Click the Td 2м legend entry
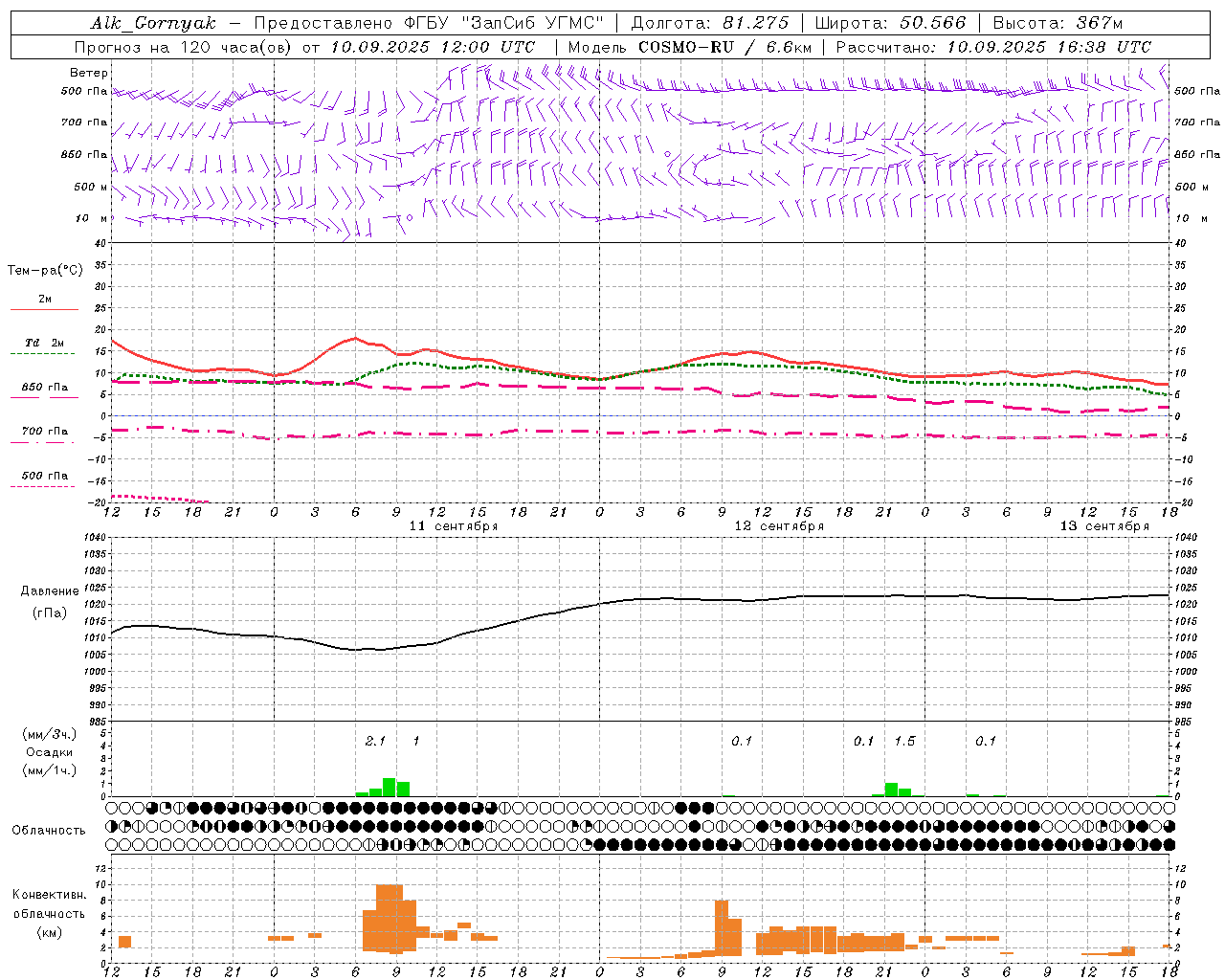This screenshot has height=980, width=1225. point(45,343)
